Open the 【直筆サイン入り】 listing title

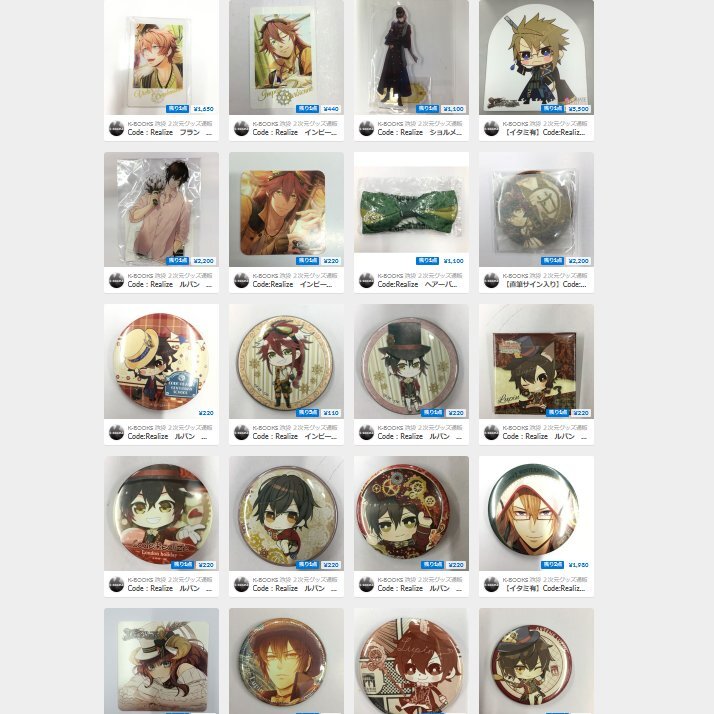(x=546, y=285)
